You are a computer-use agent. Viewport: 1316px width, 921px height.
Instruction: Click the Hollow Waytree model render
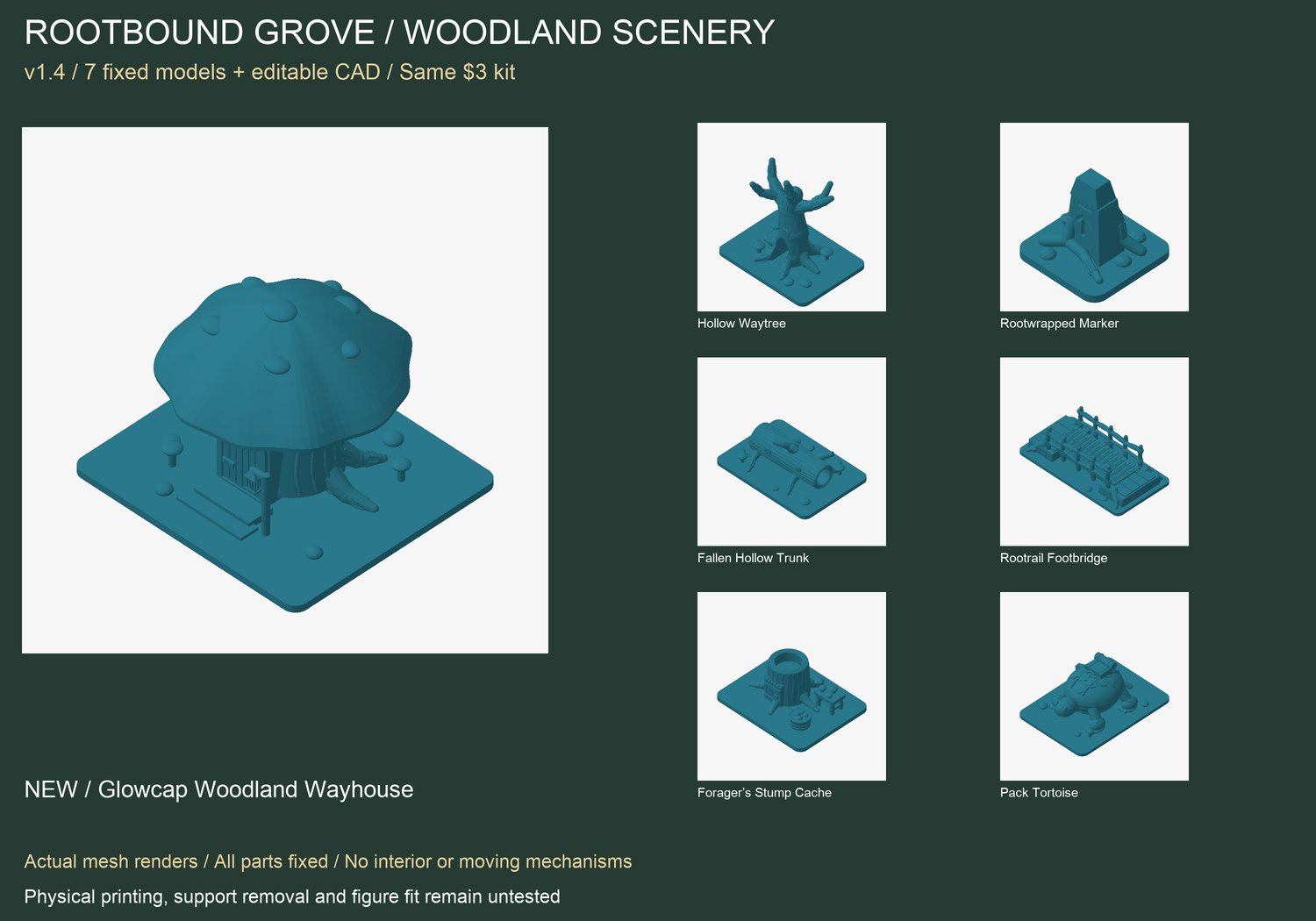[791, 217]
